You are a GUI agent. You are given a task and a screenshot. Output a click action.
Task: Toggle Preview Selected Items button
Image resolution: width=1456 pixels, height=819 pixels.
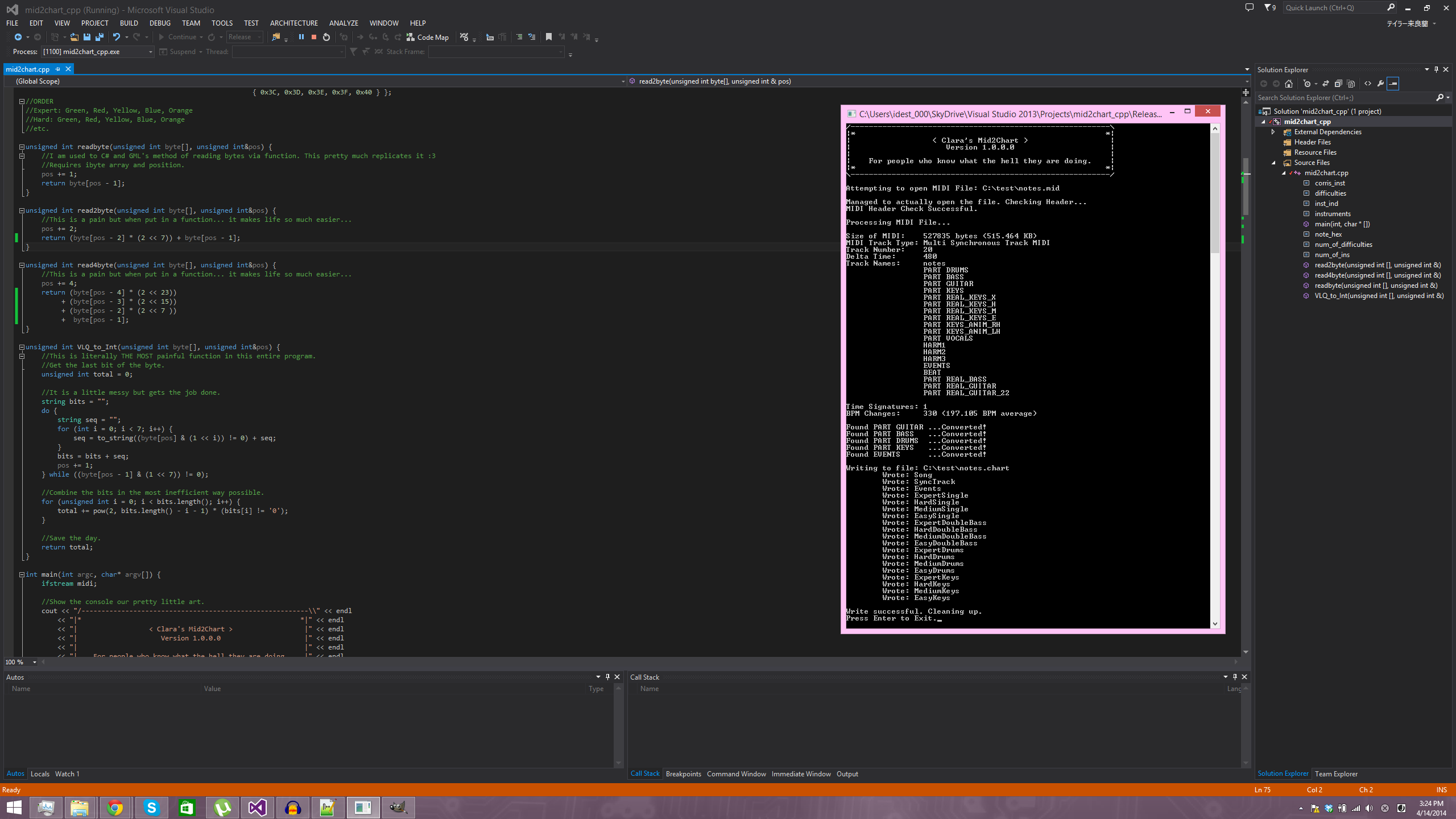pyautogui.click(x=1393, y=84)
